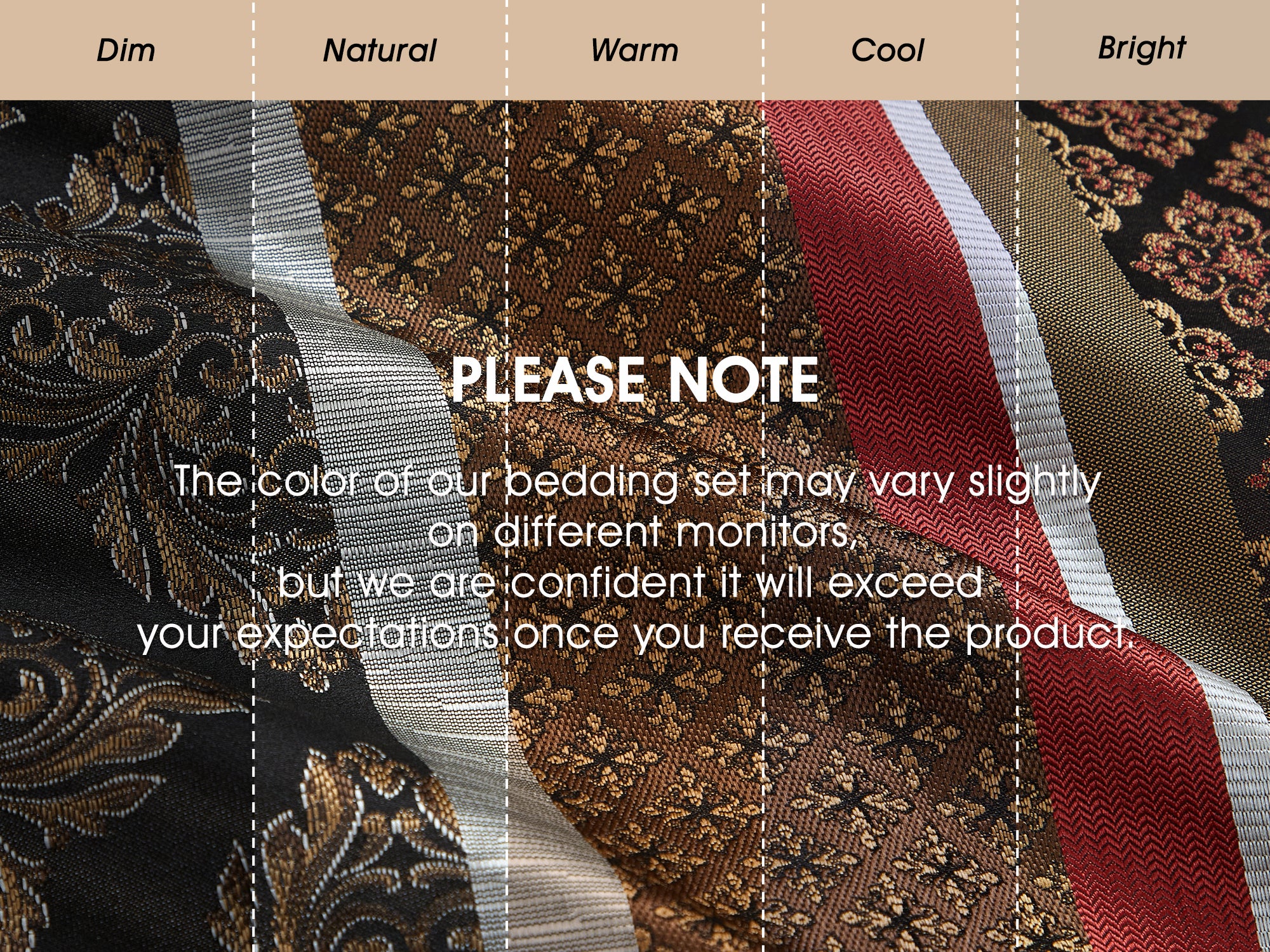The width and height of the screenshot is (1270, 952).
Task: Select the Cool column label
Action: 887,50
